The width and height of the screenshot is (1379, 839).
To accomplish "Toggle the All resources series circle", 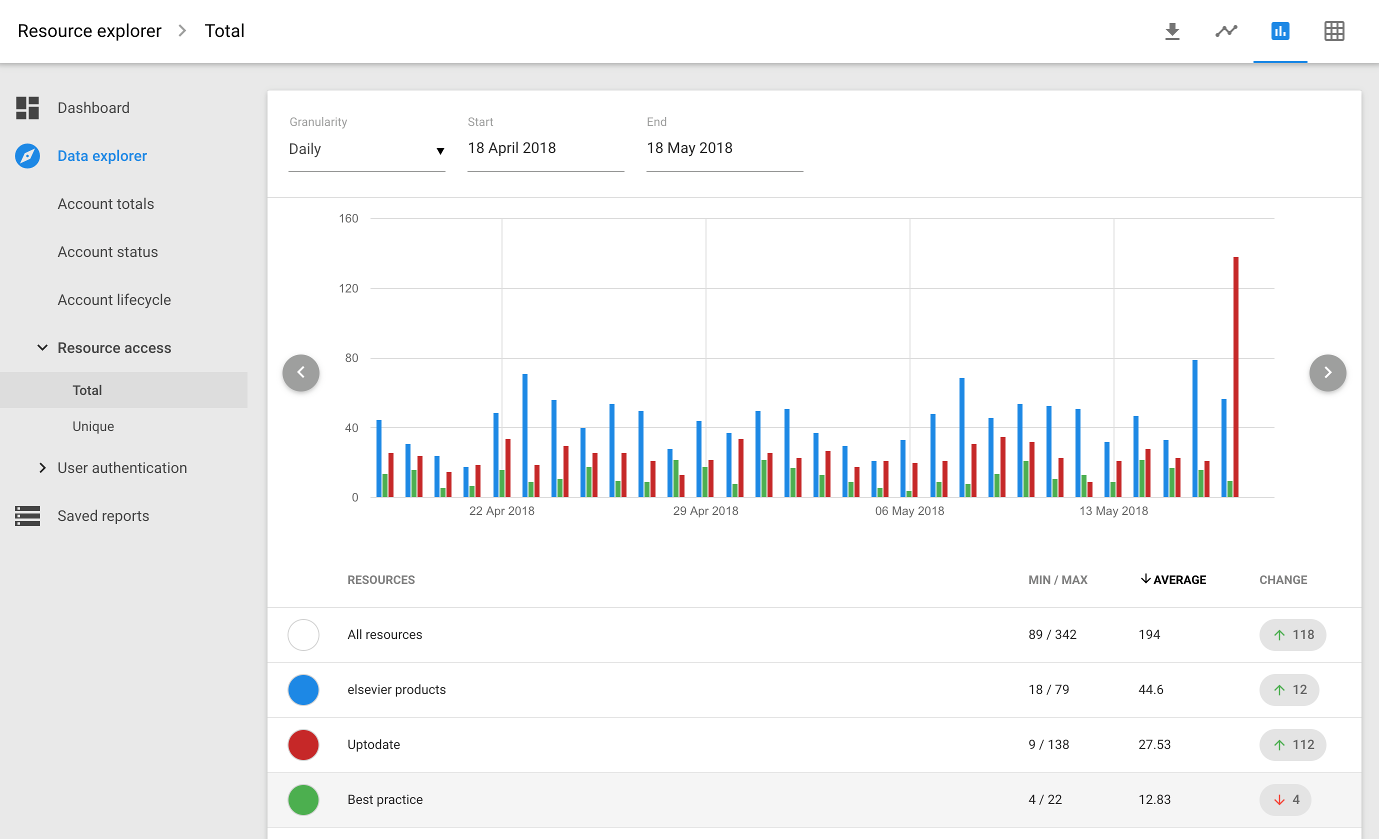I will pos(303,635).
